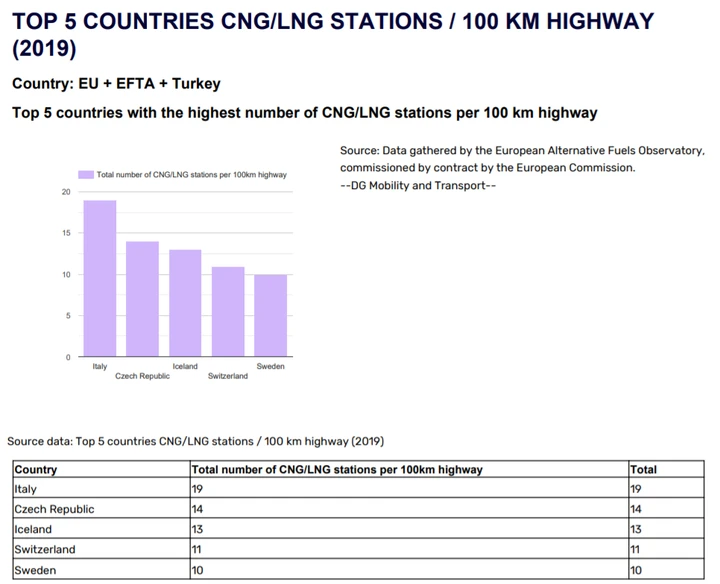
Task: Click Czech Republic's stations value 14
Action: pyautogui.click(x=409, y=509)
